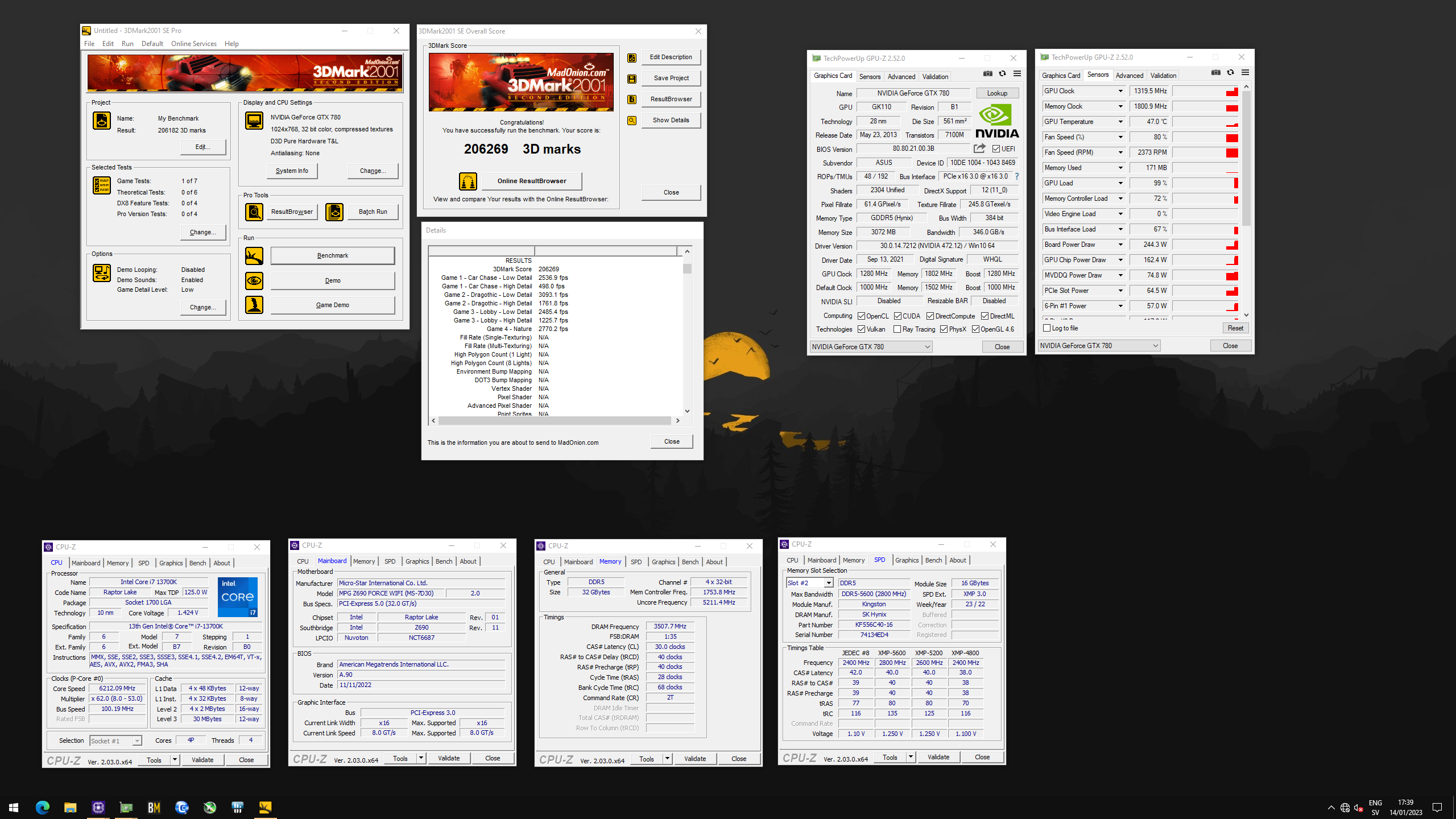Switch to Validation tab in GPU-Z Sensors window

[1163, 76]
